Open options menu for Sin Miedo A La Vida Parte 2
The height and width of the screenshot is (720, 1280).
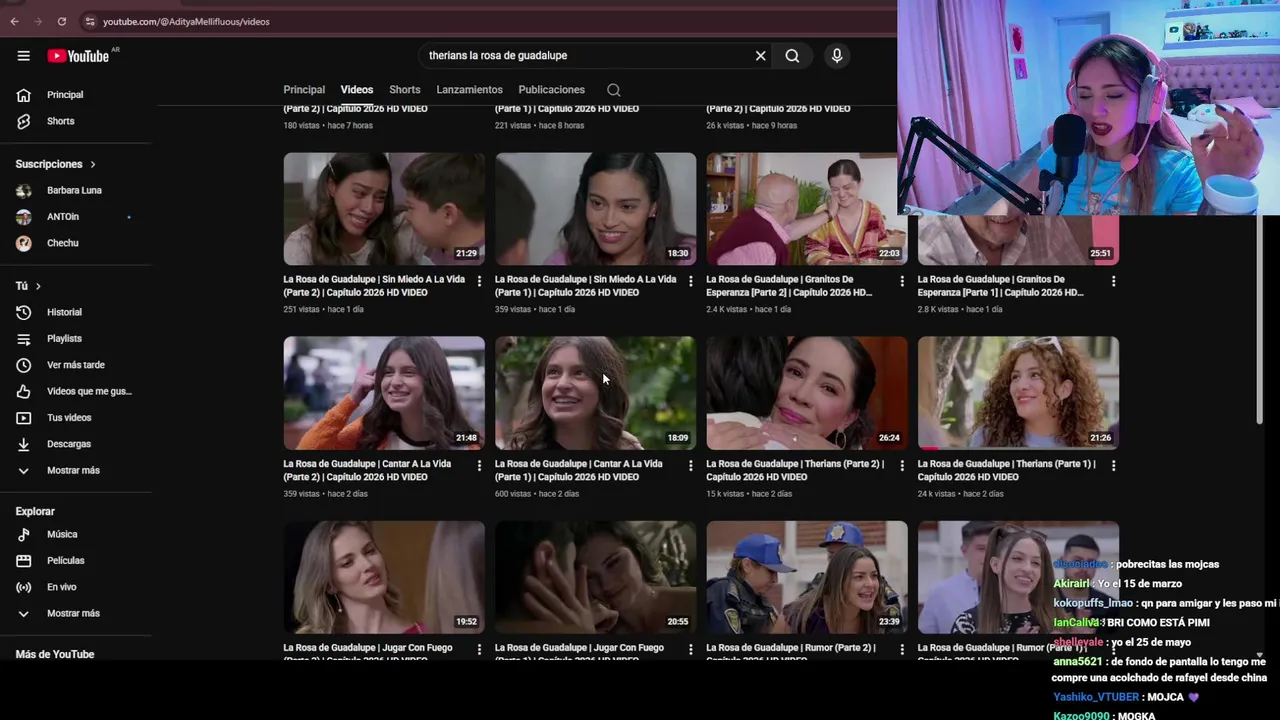(x=479, y=281)
